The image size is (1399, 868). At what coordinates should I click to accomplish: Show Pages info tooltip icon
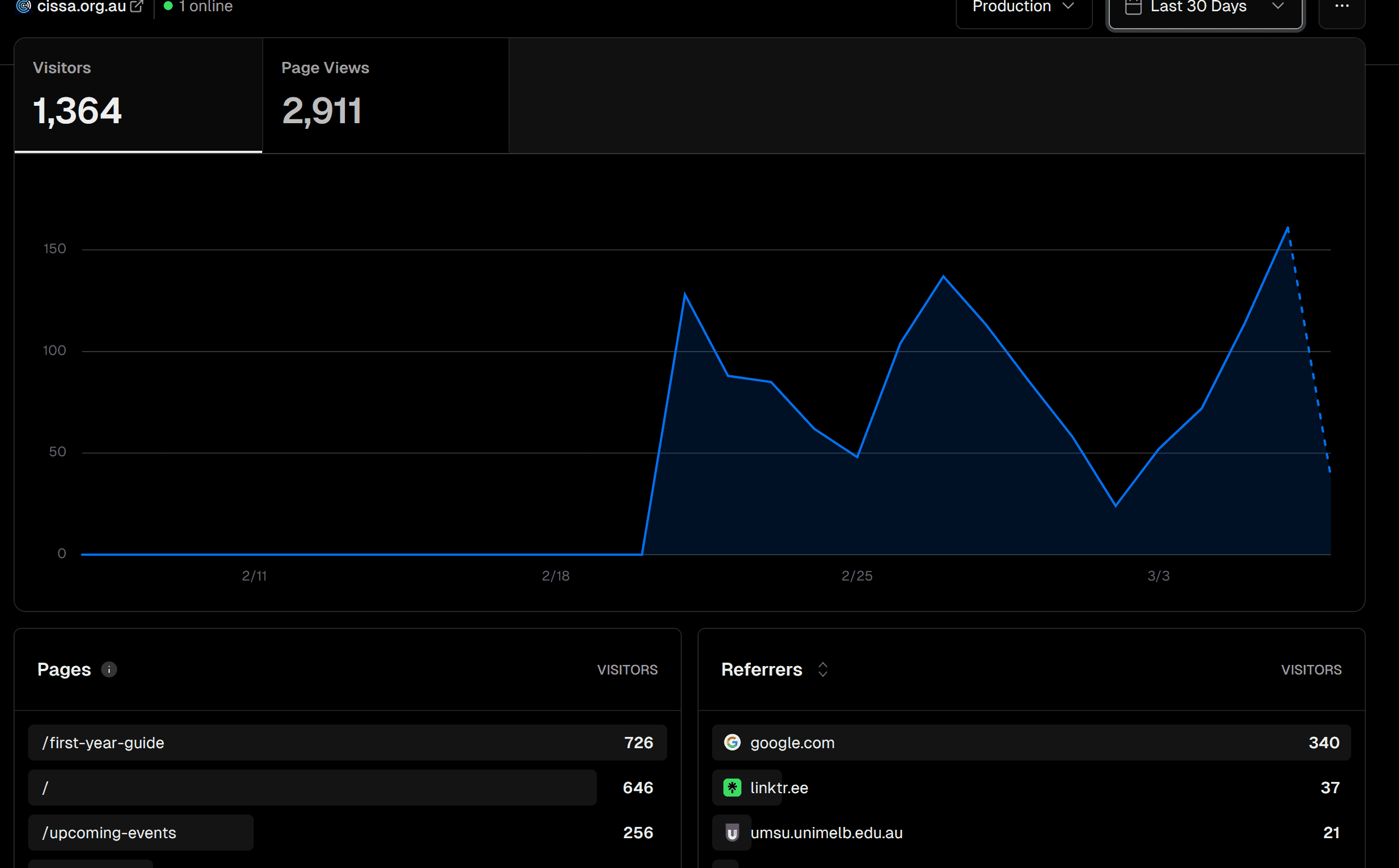[x=109, y=669]
